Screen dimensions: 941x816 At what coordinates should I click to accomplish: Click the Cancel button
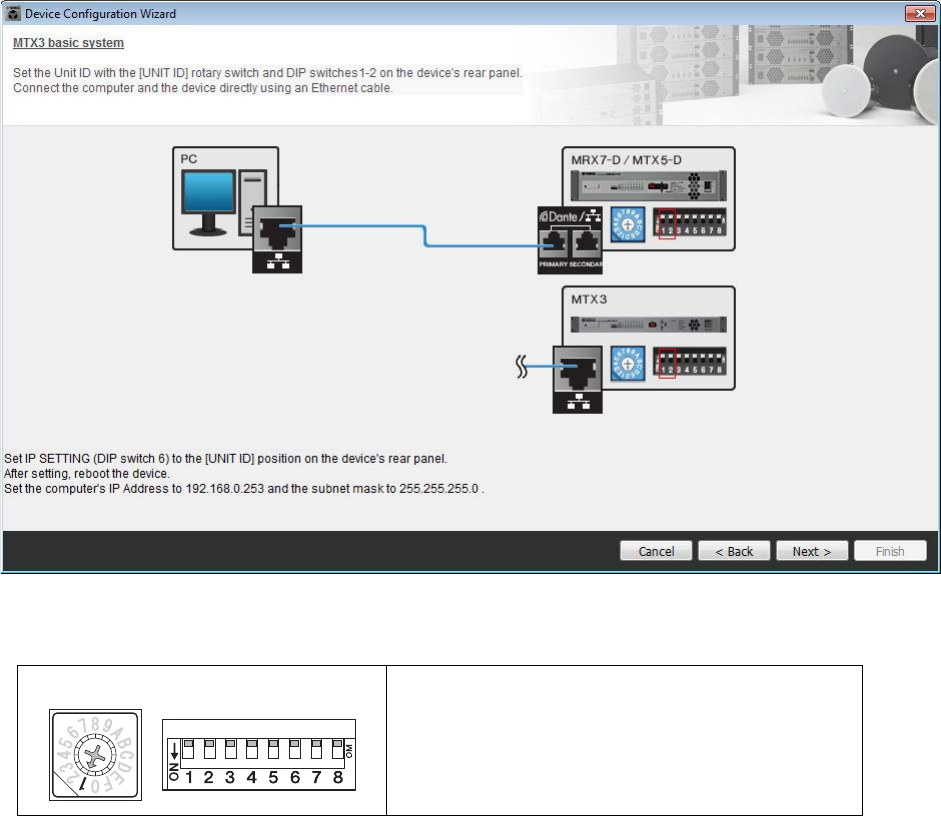[x=656, y=551]
